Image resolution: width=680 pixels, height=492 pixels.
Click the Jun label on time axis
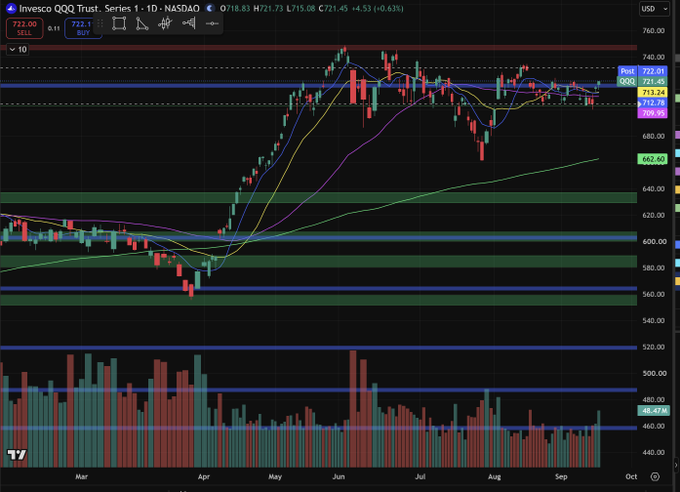tap(339, 476)
